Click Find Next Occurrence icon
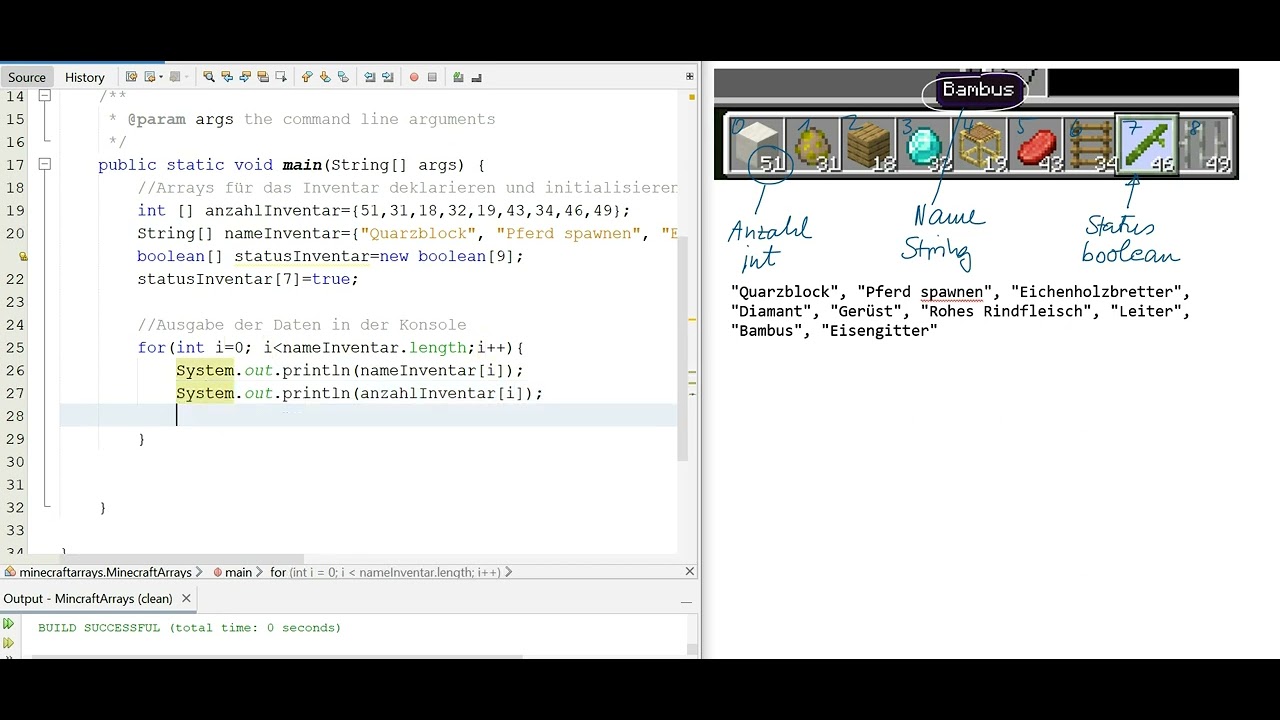The image size is (1280, 720). coord(245,77)
